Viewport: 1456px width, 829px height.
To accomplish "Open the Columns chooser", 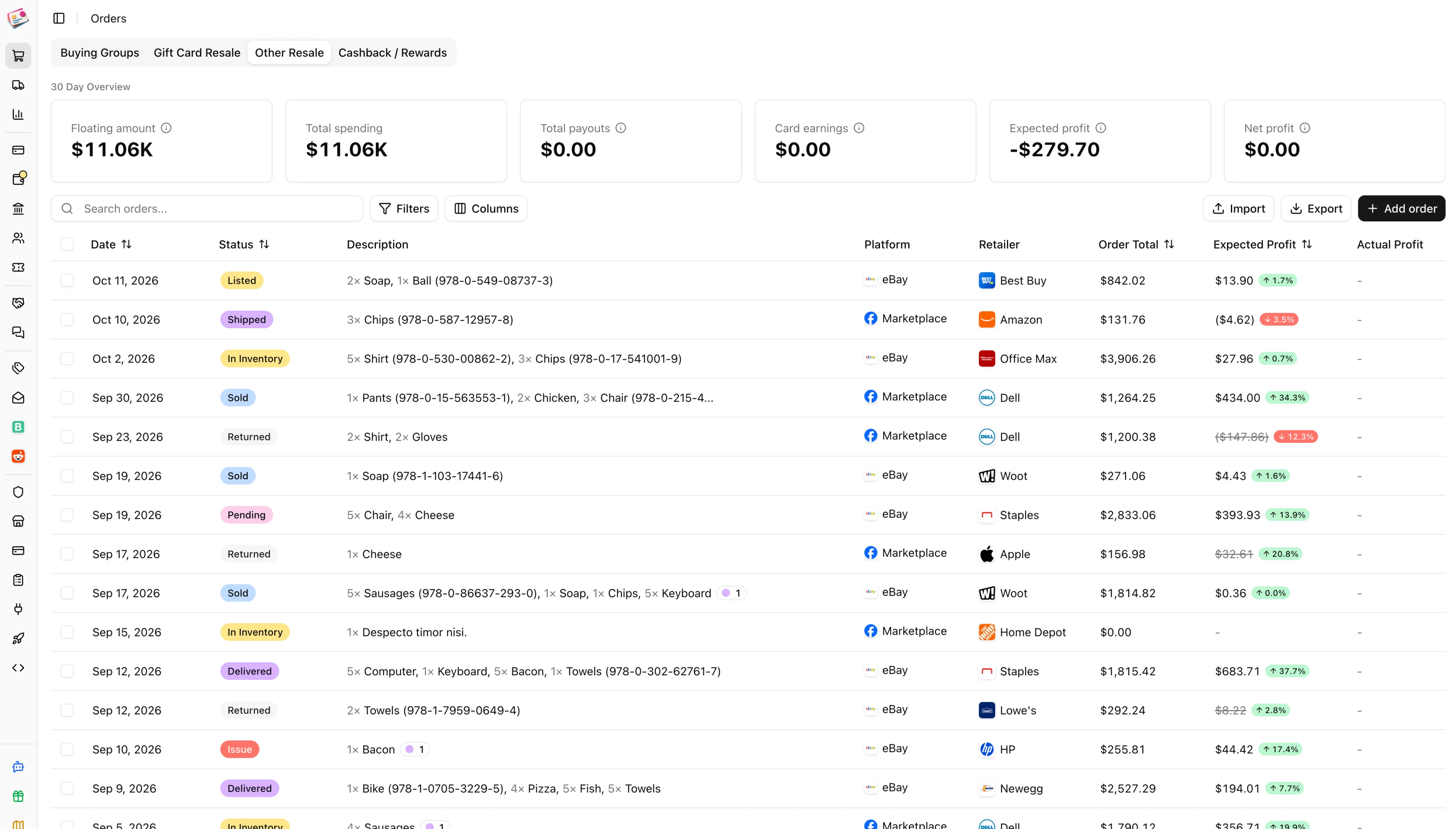I will click(486, 208).
